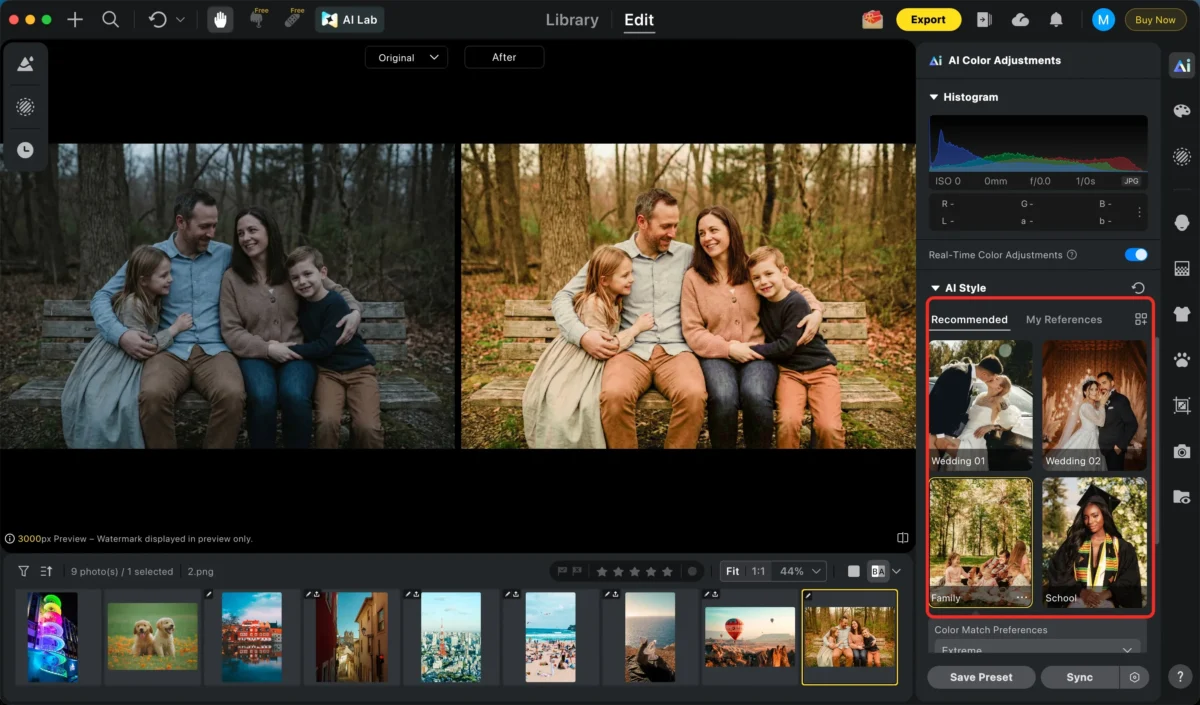
Task: Open the Original comparison dropdown above the canvas
Action: click(406, 57)
